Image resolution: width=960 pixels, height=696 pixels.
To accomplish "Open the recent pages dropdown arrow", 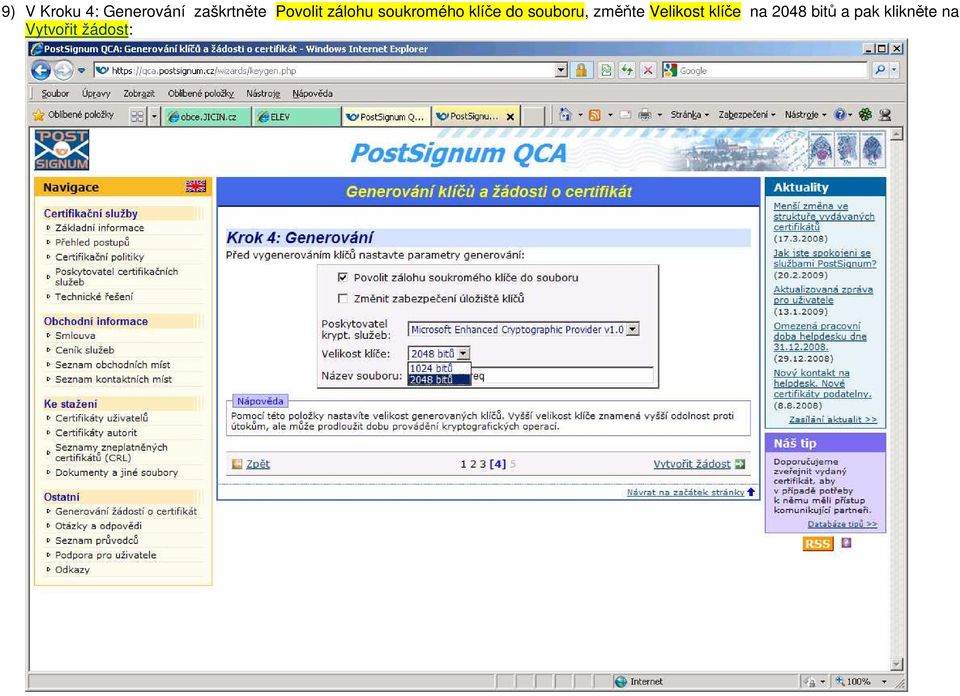I will (81, 71).
